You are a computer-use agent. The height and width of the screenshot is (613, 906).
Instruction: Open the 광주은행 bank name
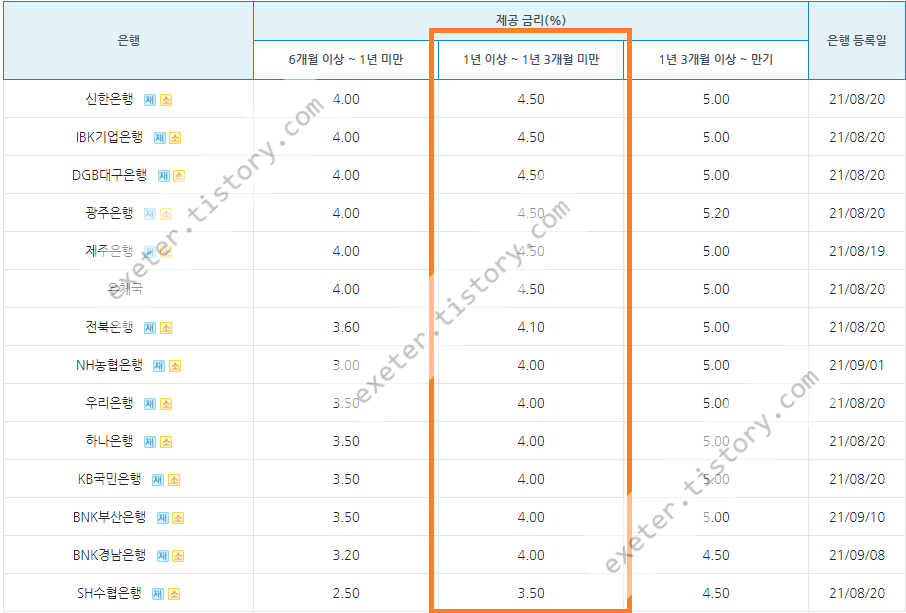coord(109,213)
